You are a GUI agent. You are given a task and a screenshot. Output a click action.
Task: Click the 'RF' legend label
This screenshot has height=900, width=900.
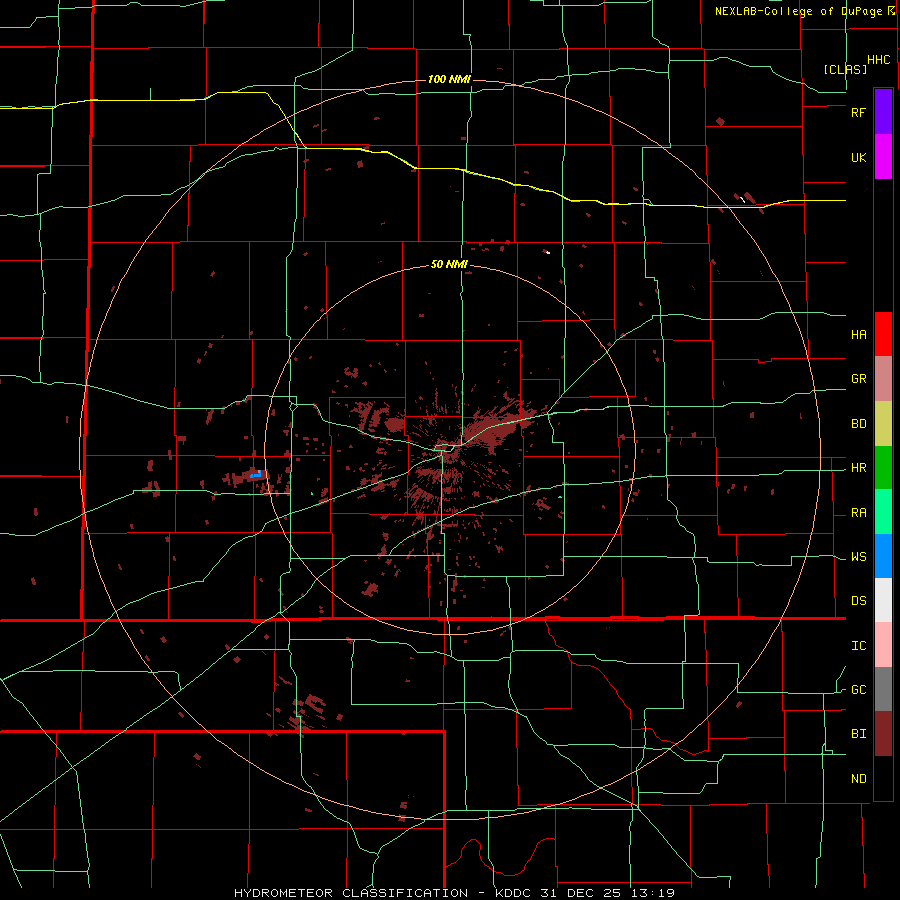(x=858, y=112)
